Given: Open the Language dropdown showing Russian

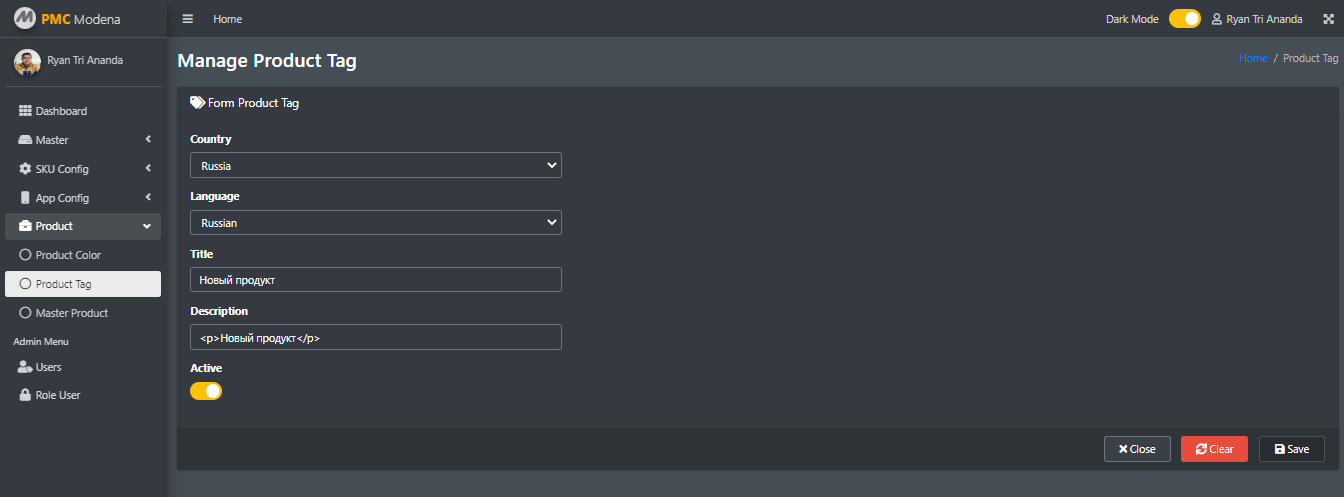Looking at the screenshot, I should pyautogui.click(x=376, y=222).
